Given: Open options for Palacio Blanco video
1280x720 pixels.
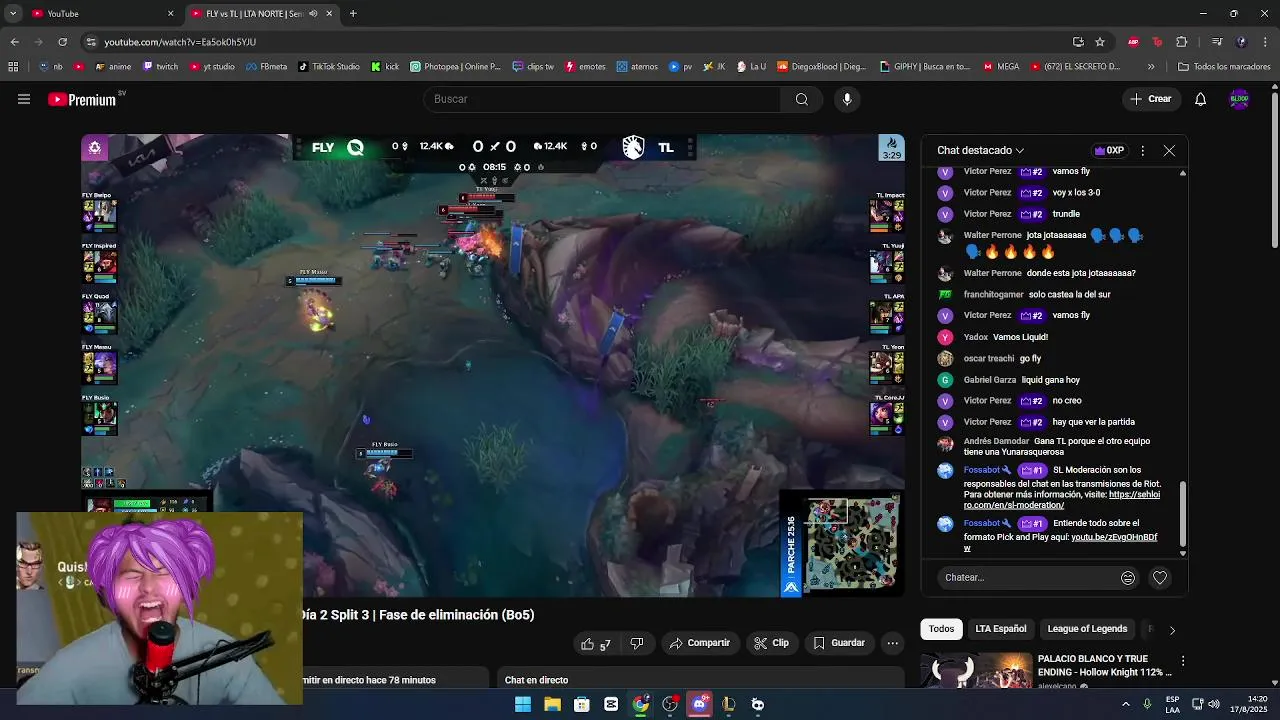Looking at the screenshot, I should [1183, 661].
